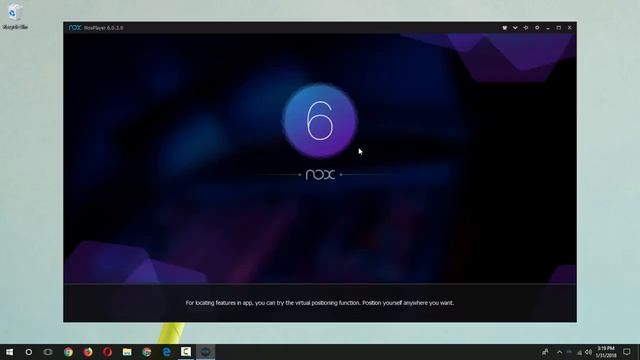This screenshot has width=640, height=360.
Task: Open Task View in taskbar
Action: click(48, 352)
